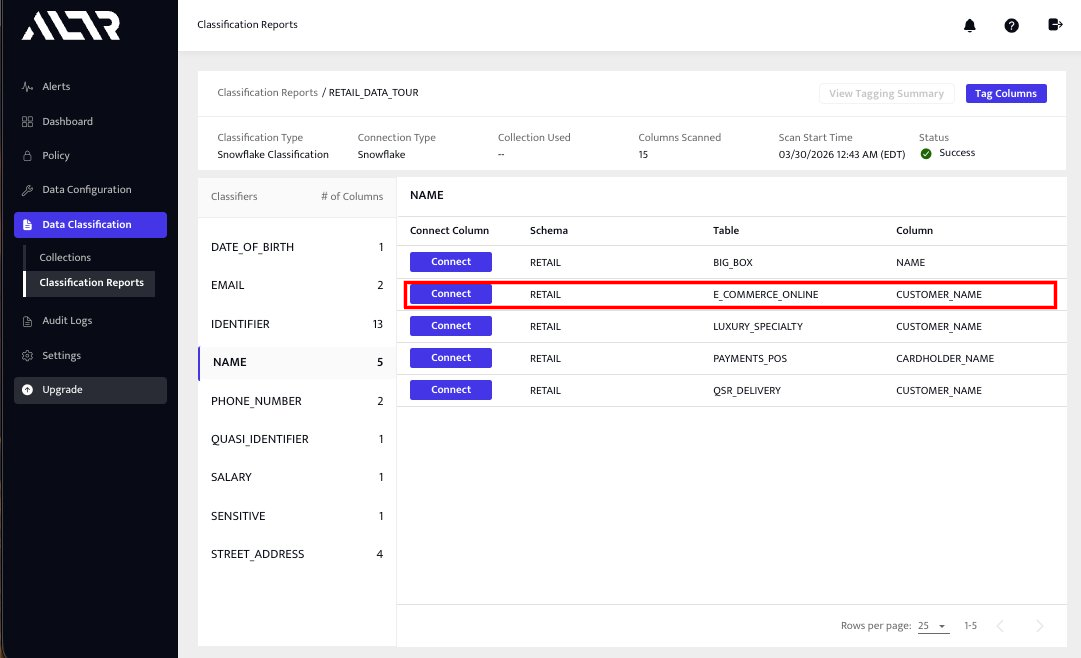Open the help question mark icon
Screen dimensions: 1081x658
1011,25
